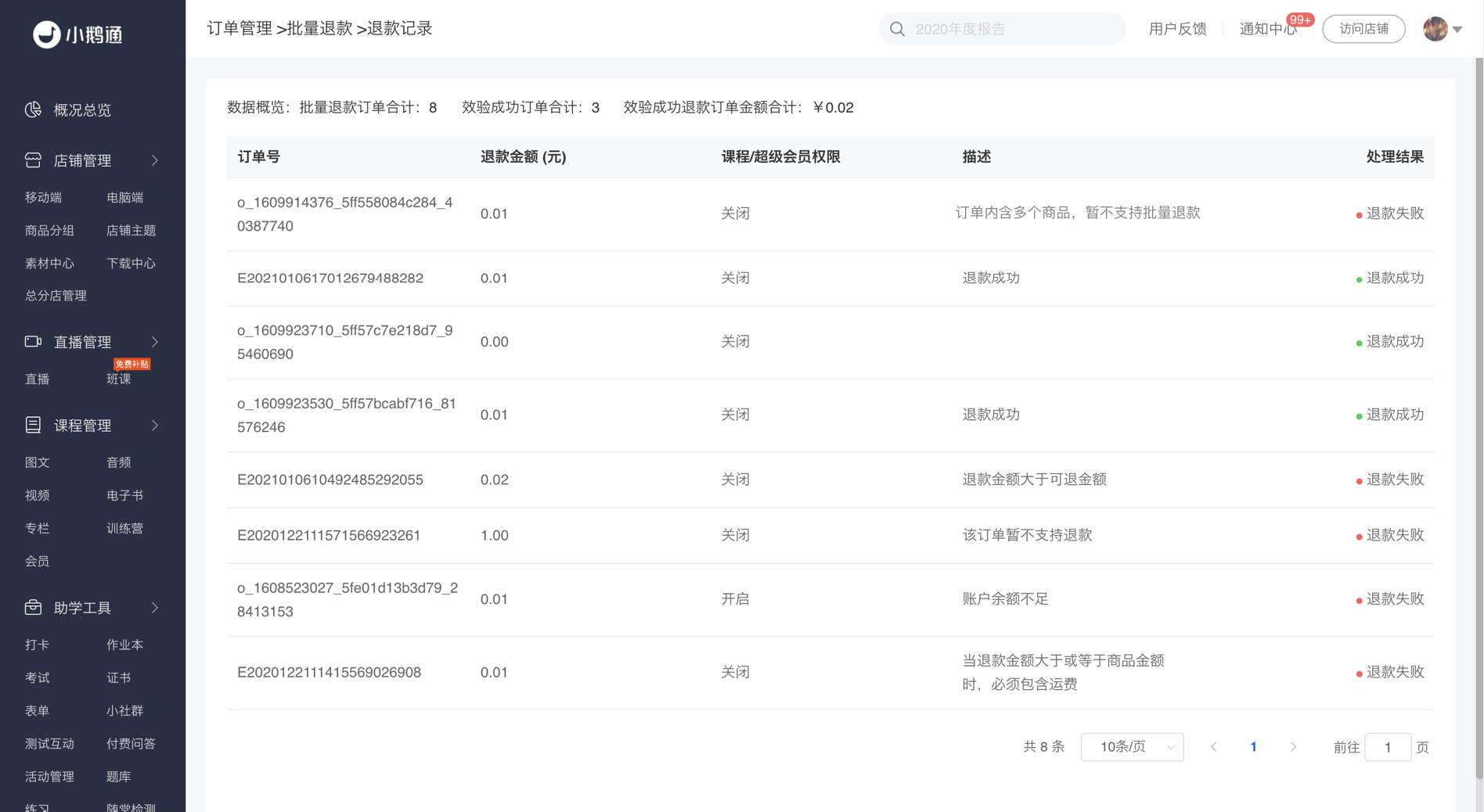Open 会员 menu item

[37, 561]
